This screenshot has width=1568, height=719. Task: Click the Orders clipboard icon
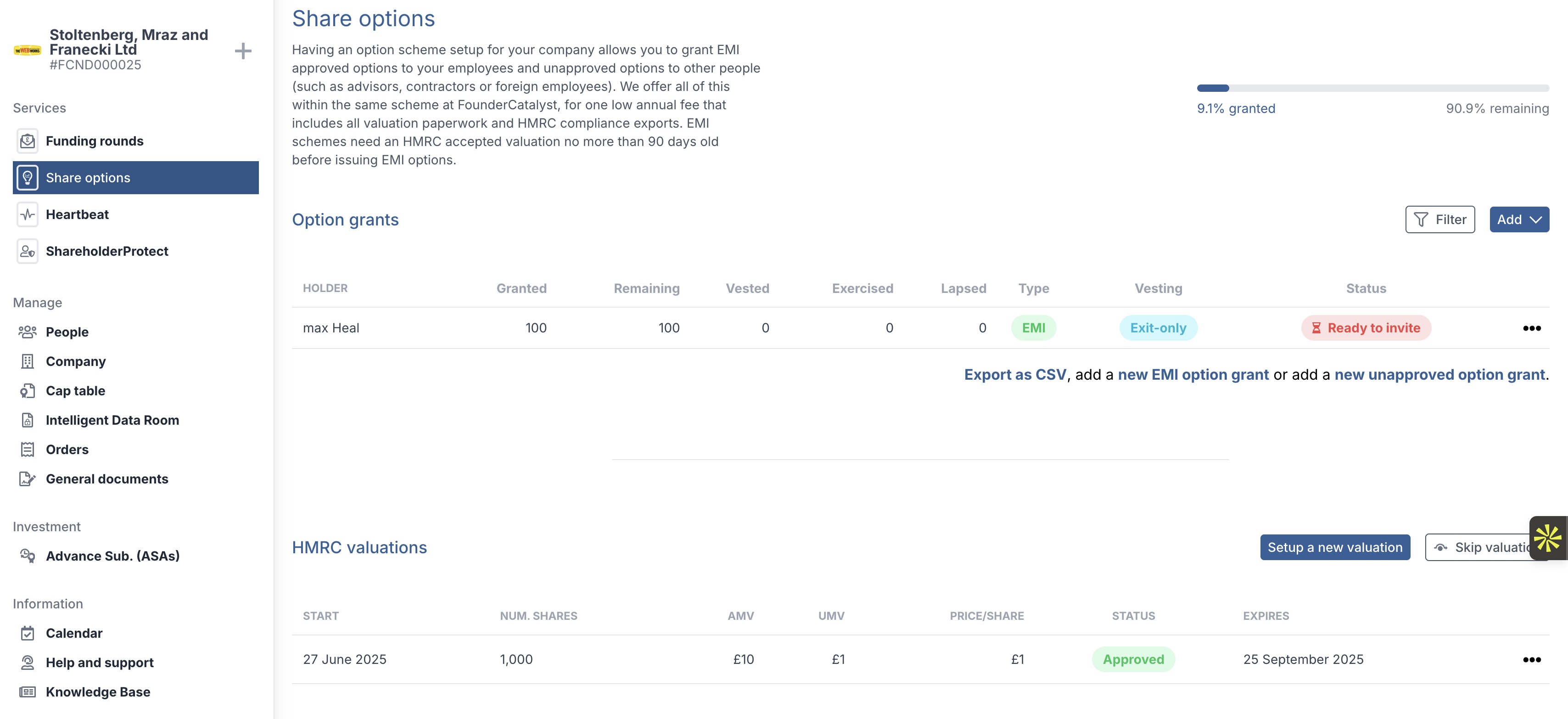coord(27,449)
